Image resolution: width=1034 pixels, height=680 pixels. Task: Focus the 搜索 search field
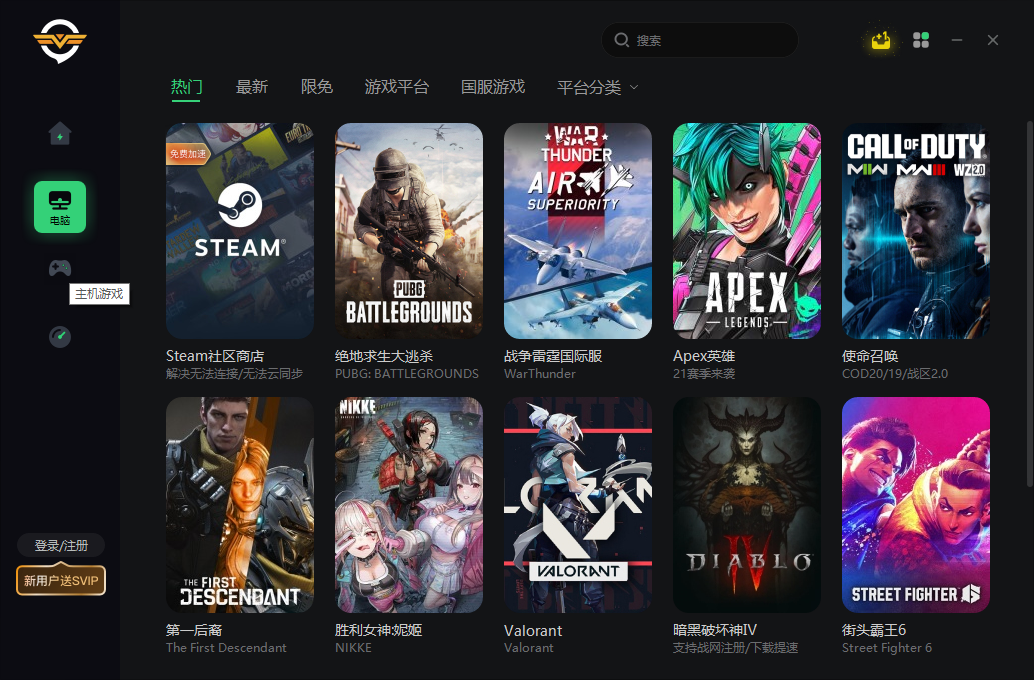(x=700, y=40)
